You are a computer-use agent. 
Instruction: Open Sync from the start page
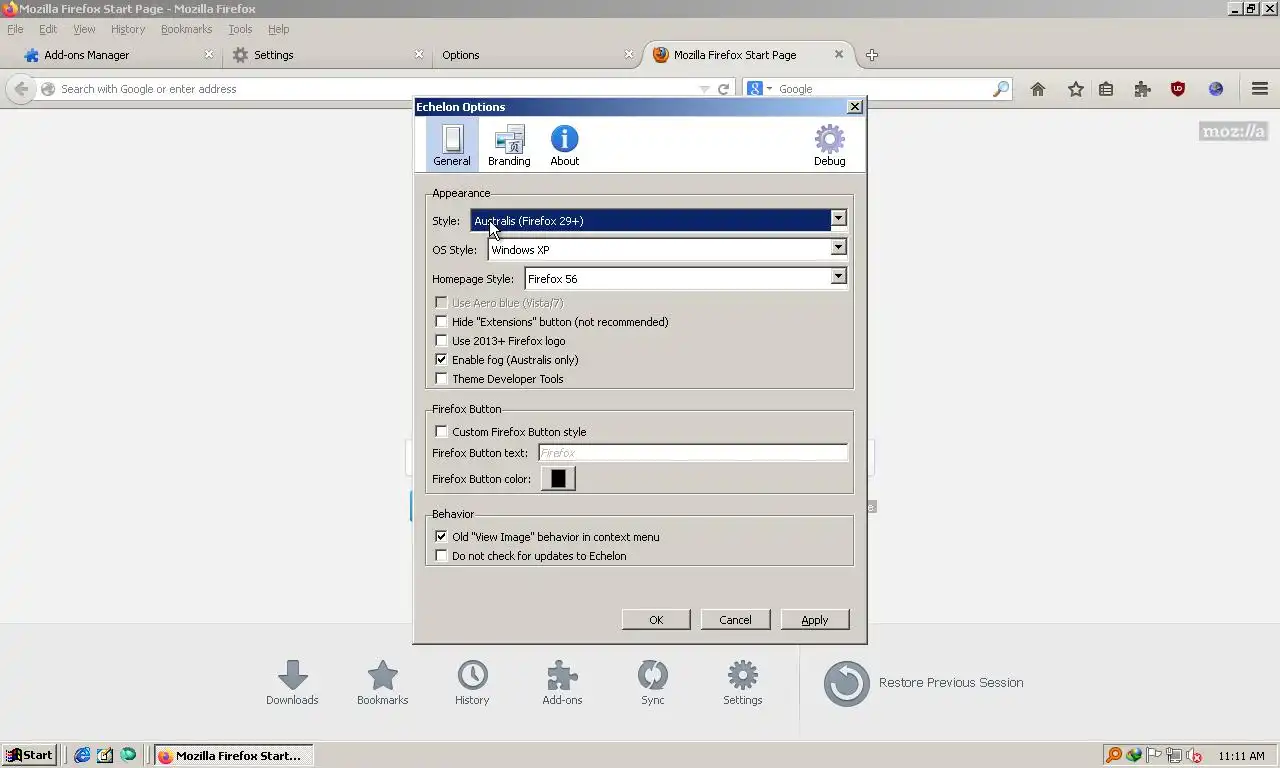click(652, 683)
